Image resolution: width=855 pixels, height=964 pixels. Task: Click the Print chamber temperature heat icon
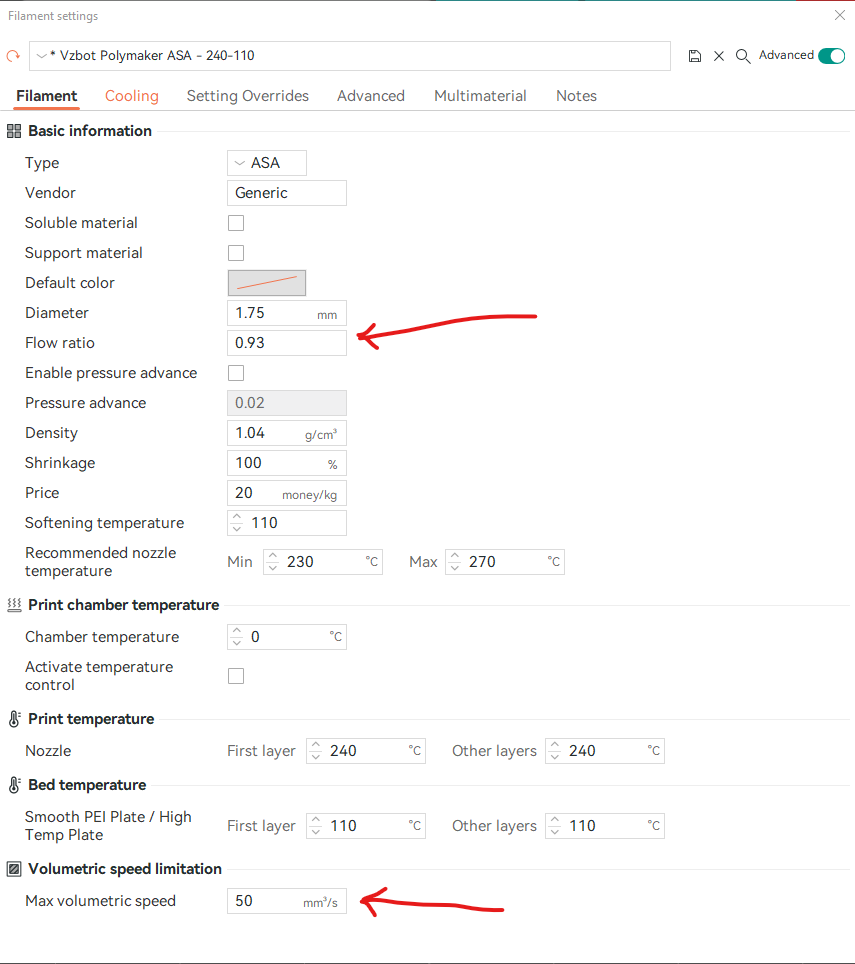tap(14, 605)
